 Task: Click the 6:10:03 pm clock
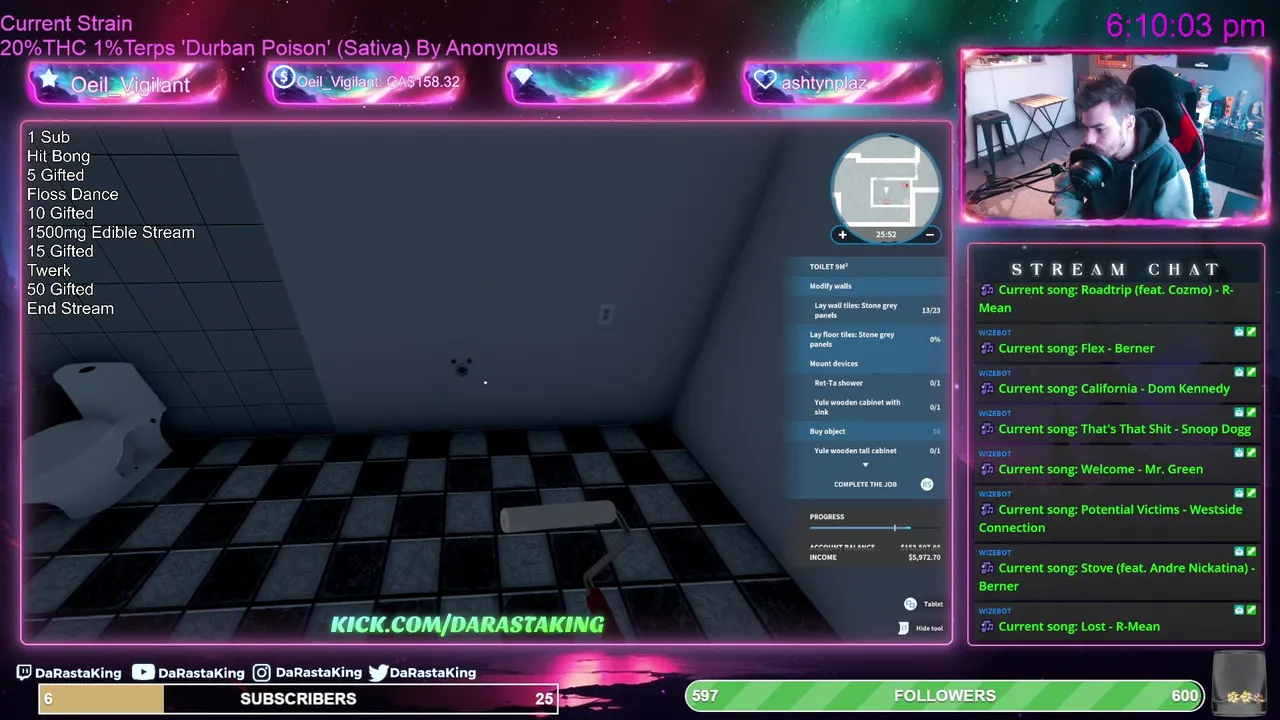click(1186, 25)
